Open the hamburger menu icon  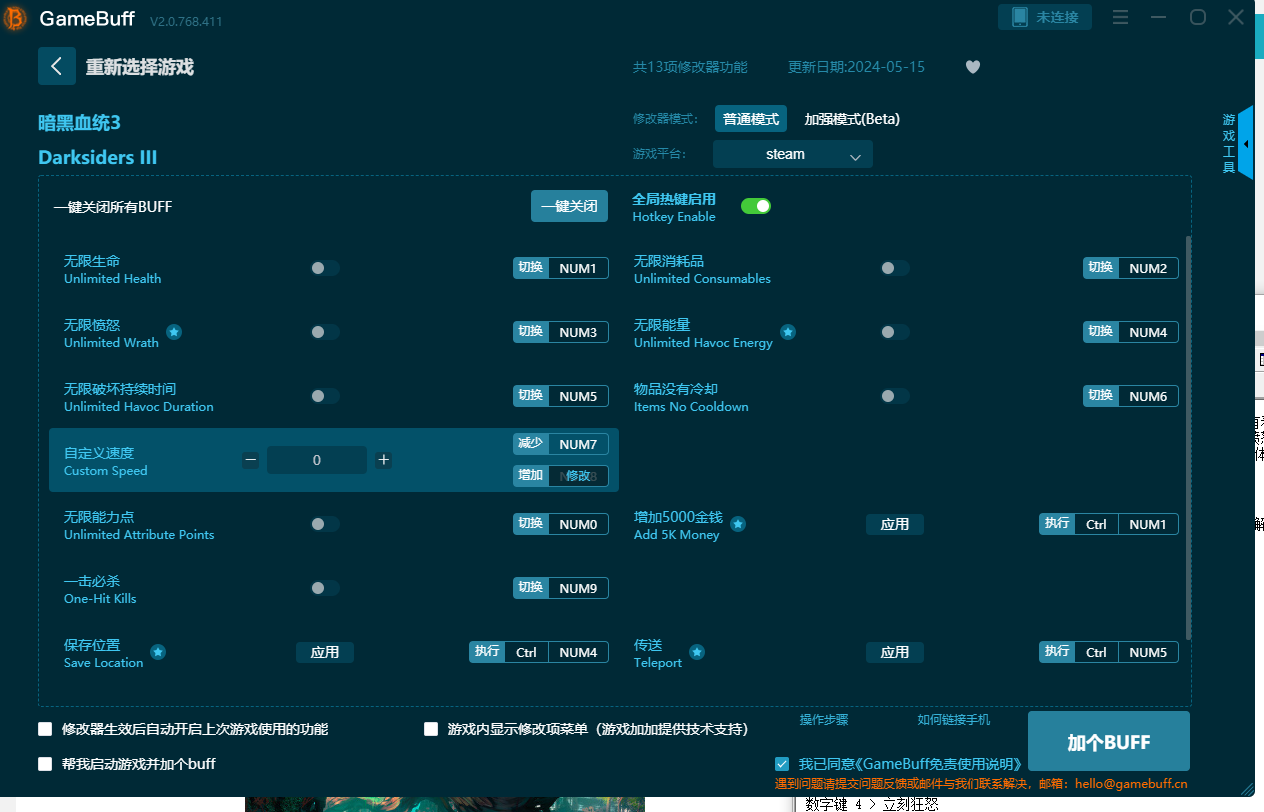point(1120,17)
